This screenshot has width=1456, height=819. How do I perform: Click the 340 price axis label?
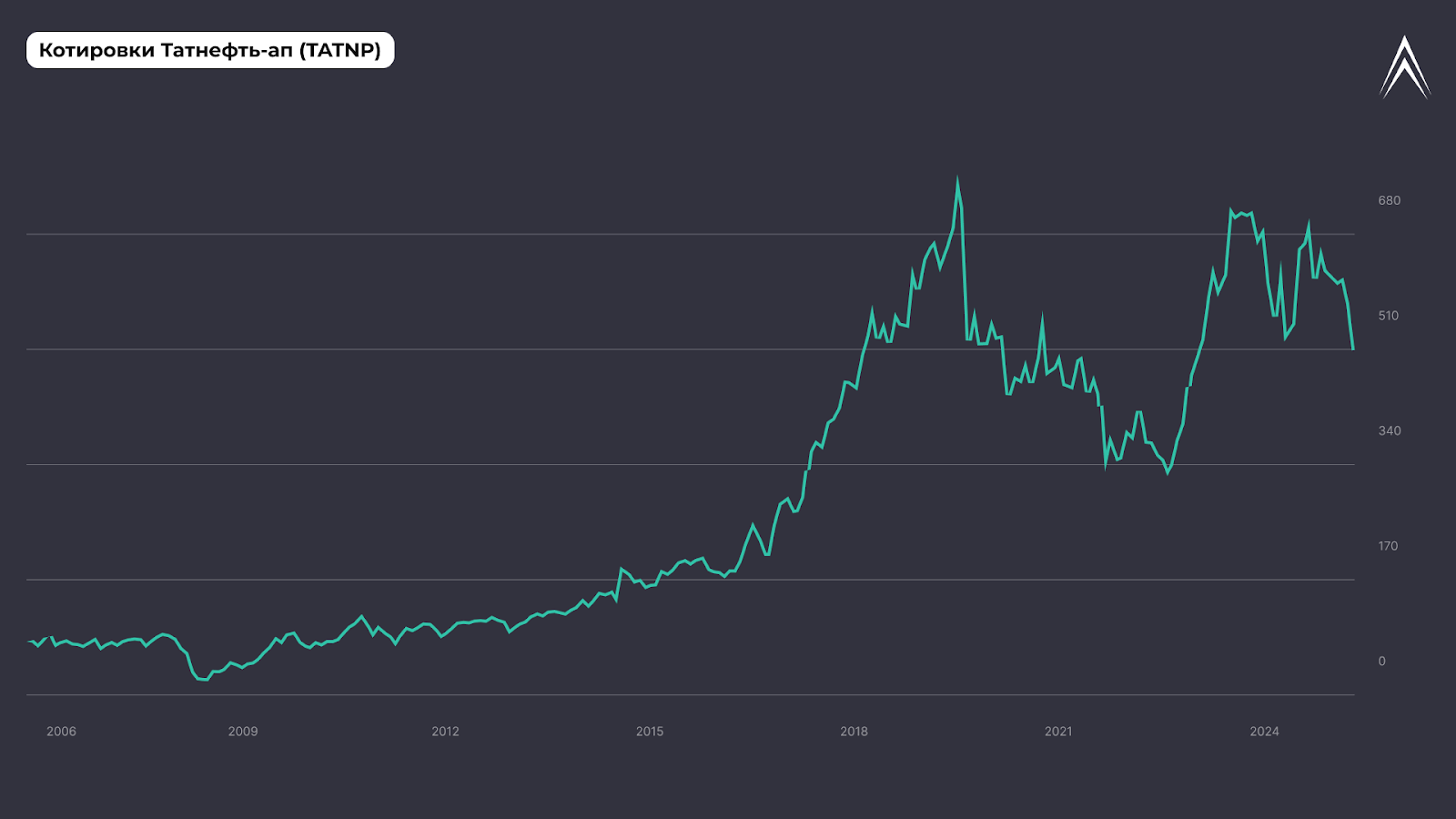[x=1389, y=430]
